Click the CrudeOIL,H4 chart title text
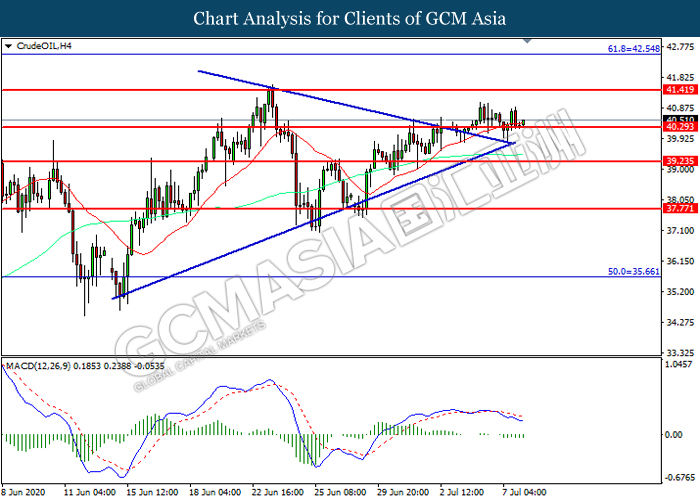 click(44, 46)
